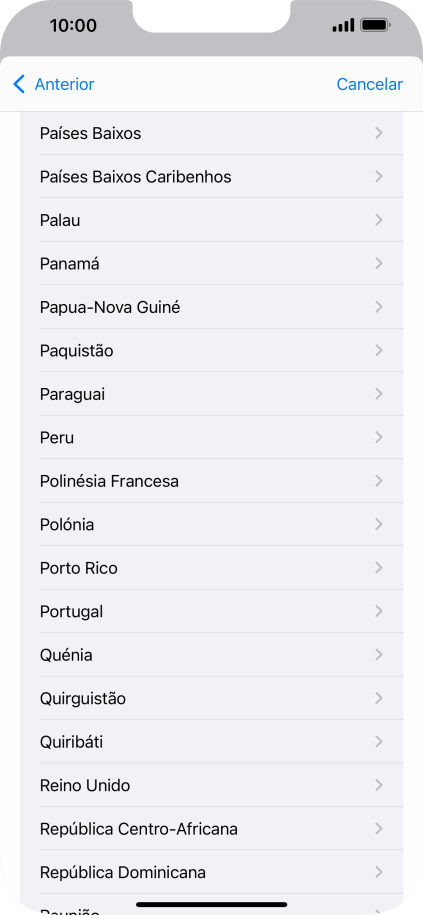Tap the battery icon in status bar

pyautogui.click(x=376, y=25)
